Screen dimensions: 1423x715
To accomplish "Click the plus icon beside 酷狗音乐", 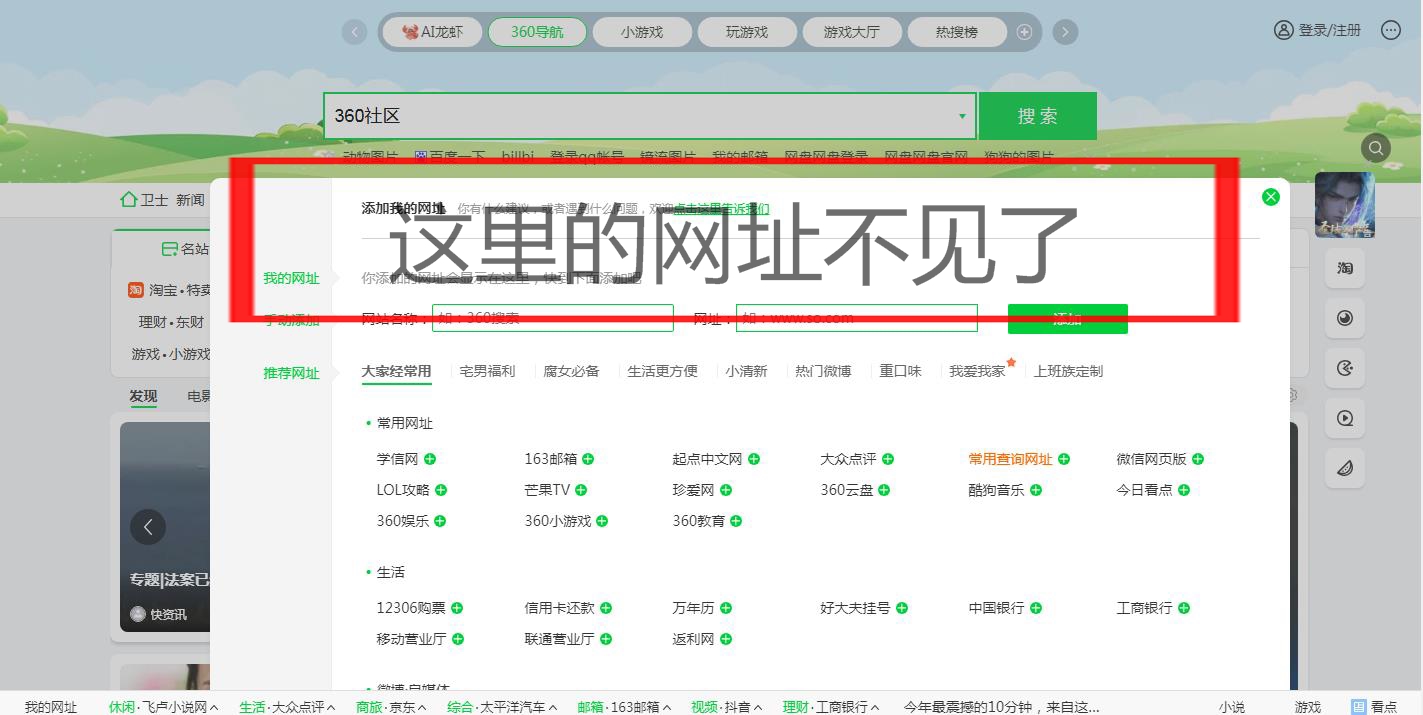I will (x=1036, y=490).
